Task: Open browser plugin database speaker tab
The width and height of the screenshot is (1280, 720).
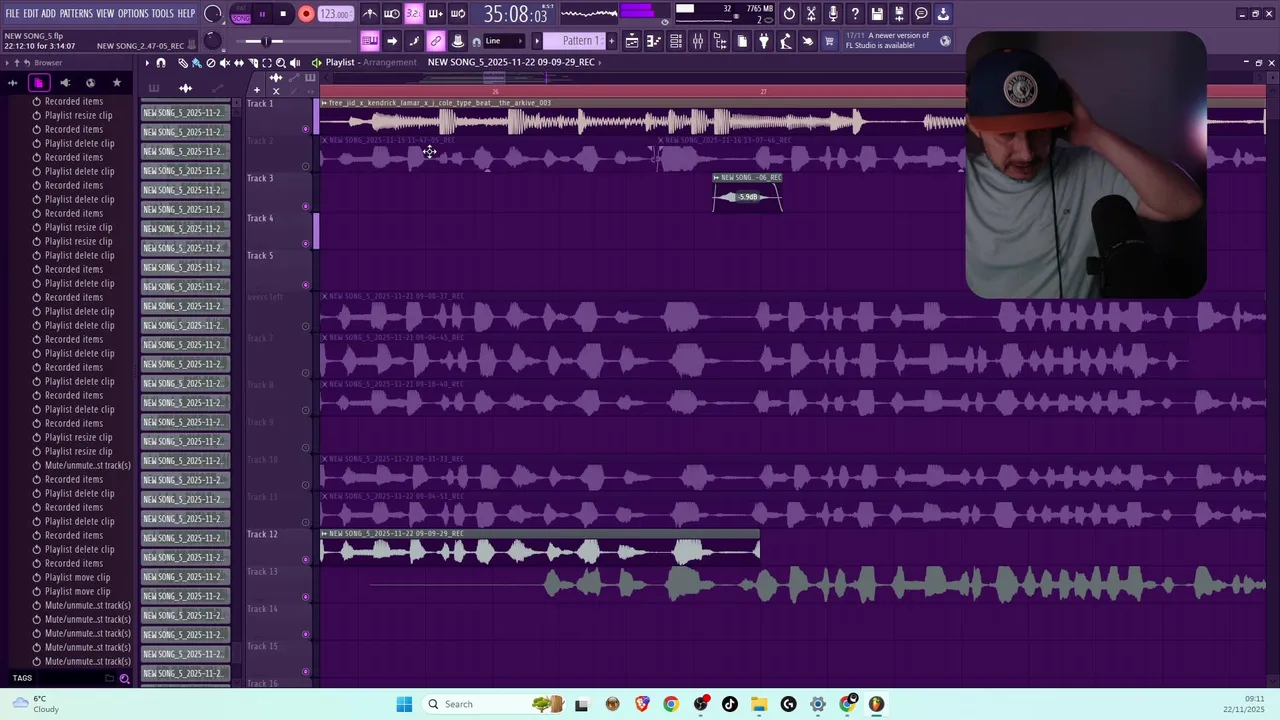Action: (65, 82)
